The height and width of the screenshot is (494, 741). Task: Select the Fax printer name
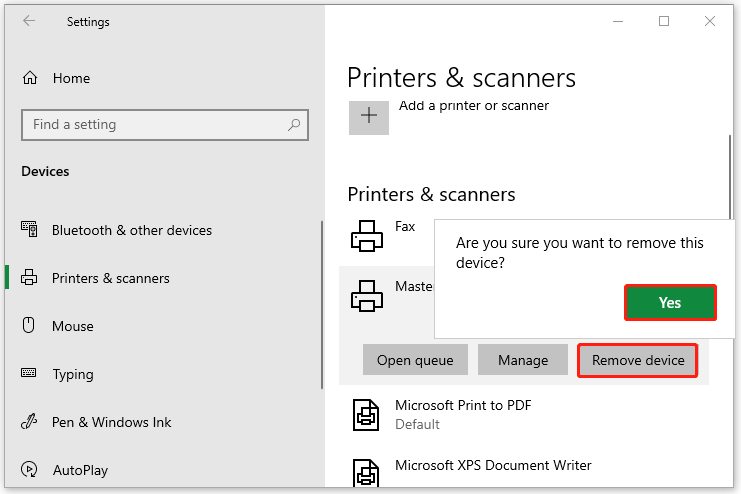tap(405, 226)
